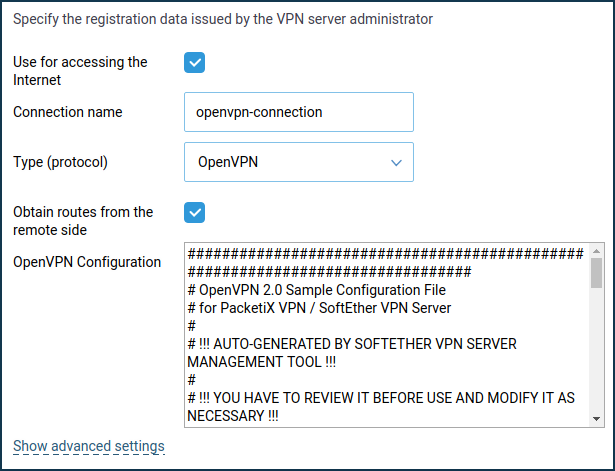Screen dimensions: 615x471
Task: Click the "OpenVPN Configuration" label
Action: (x=87, y=262)
